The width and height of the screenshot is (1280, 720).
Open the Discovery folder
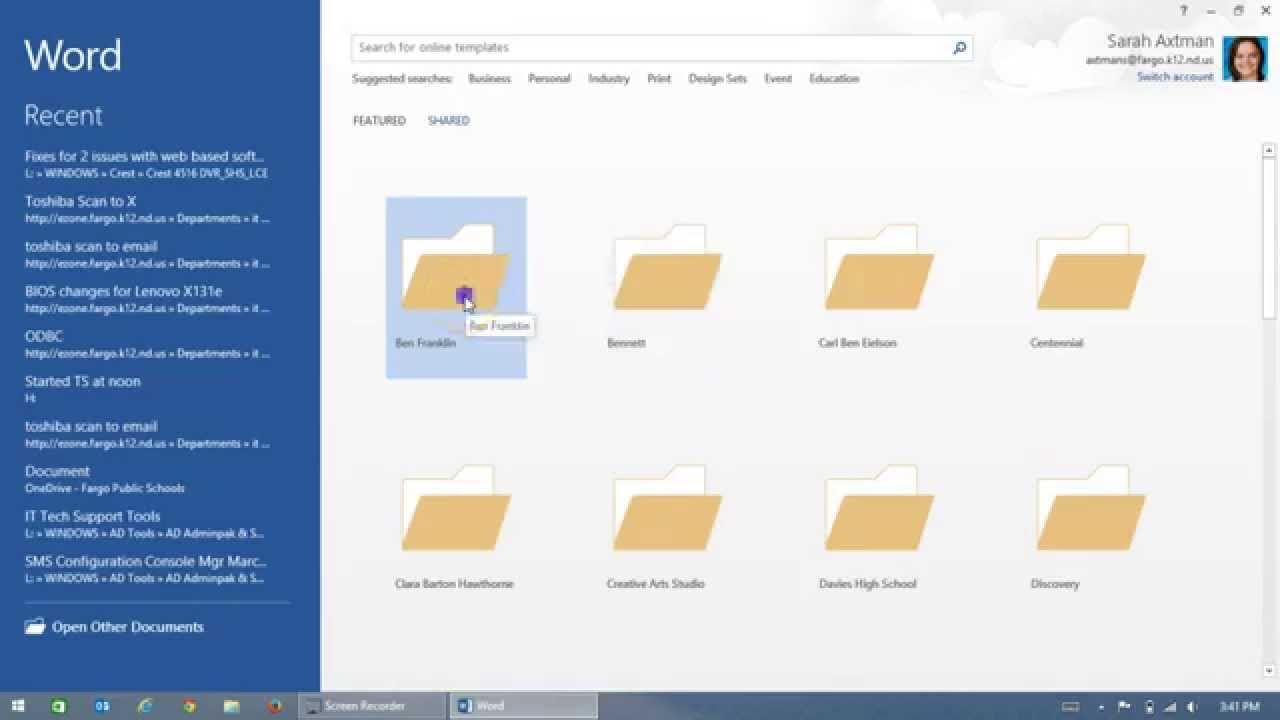[1092, 528]
